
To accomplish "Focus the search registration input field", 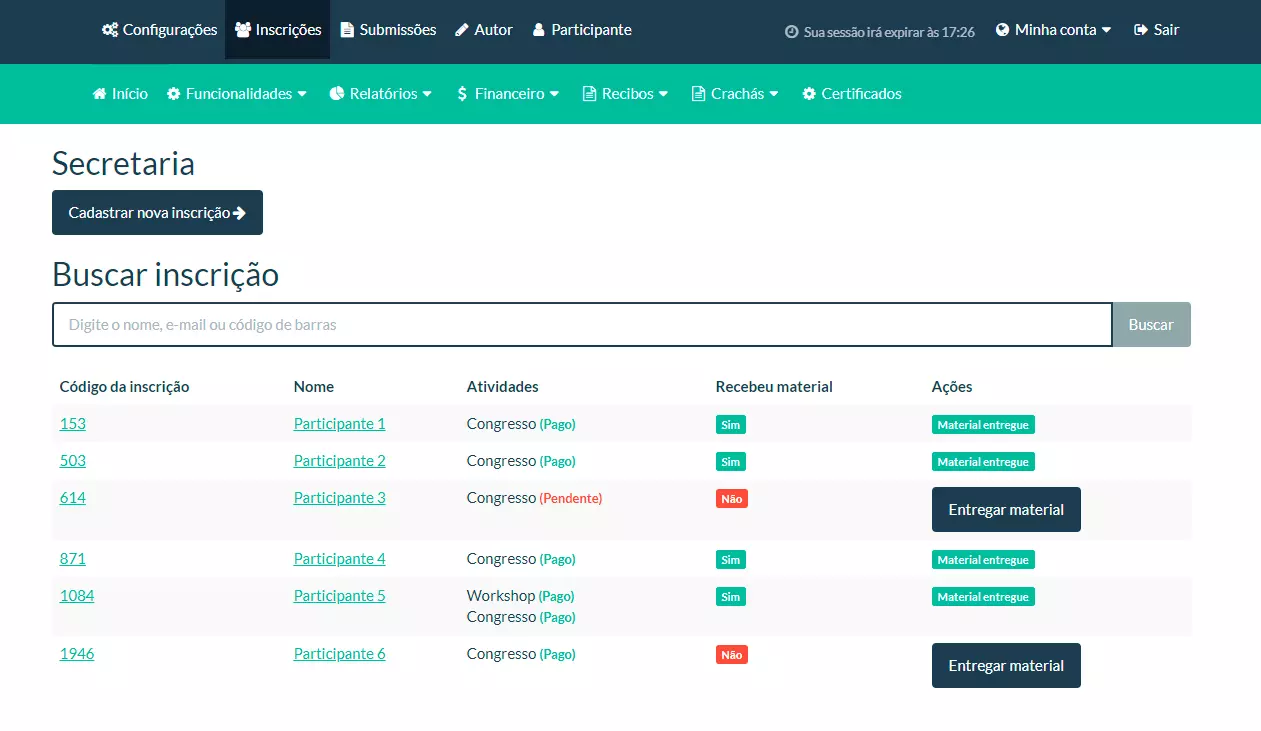I will pos(581,325).
